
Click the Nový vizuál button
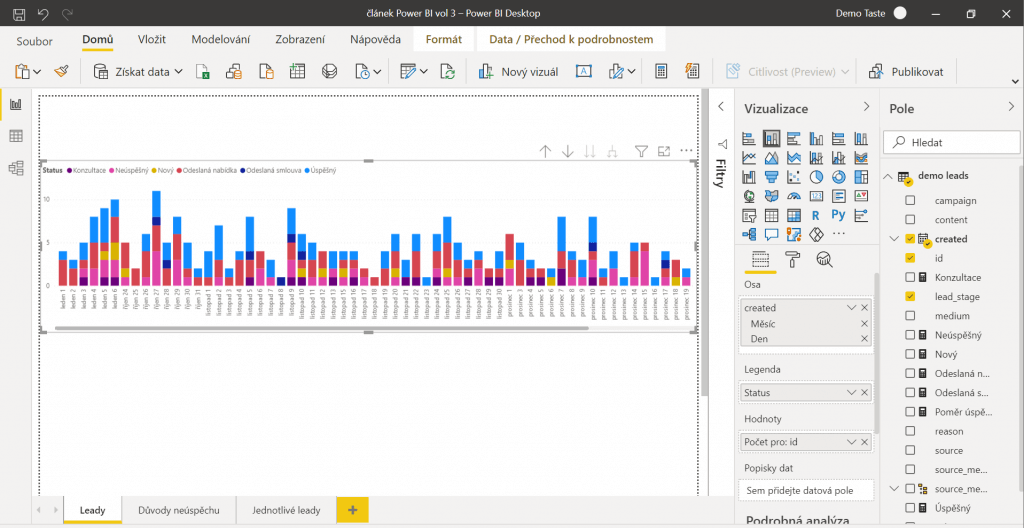pyautogui.click(x=517, y=72)
